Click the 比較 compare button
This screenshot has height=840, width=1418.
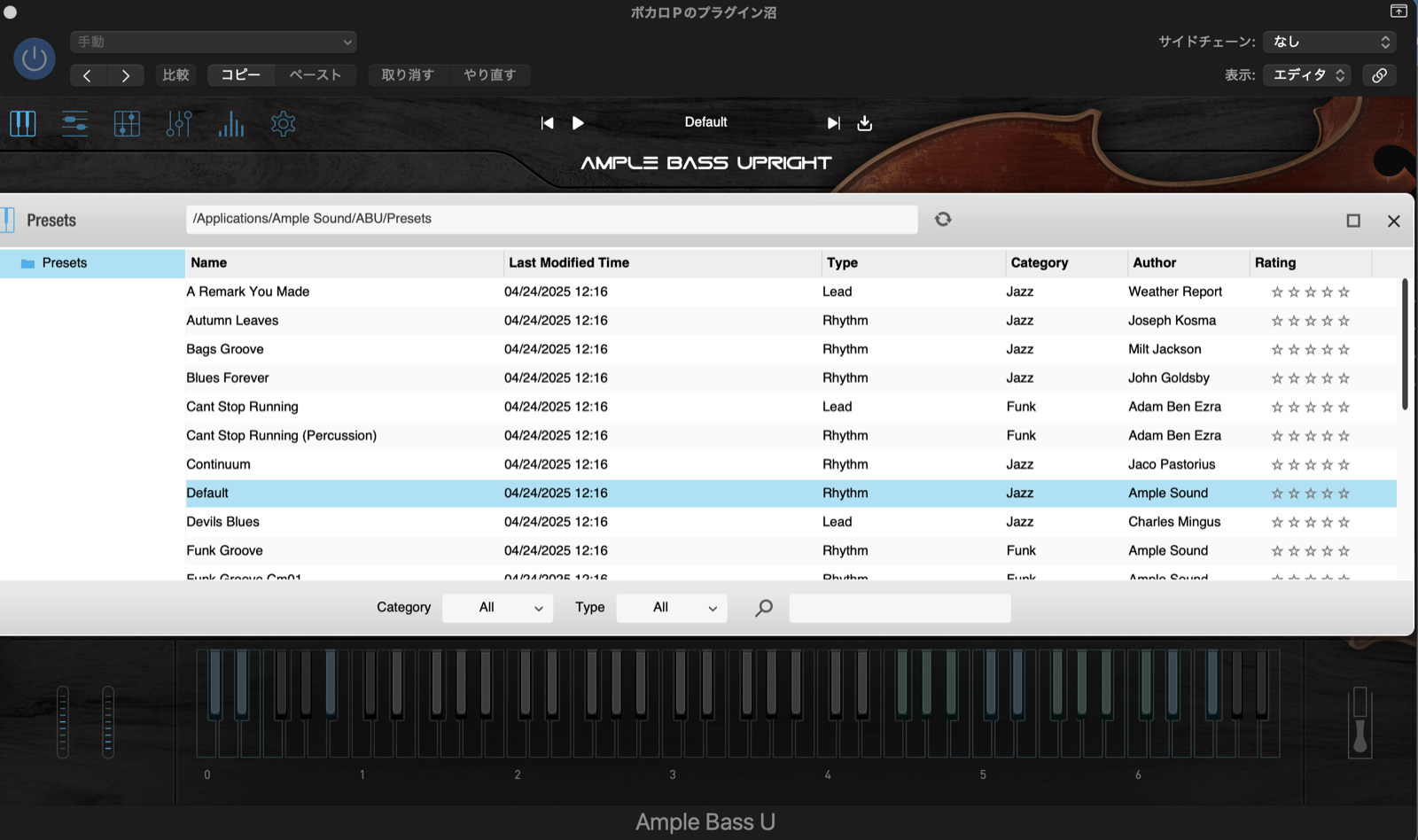tap(175, 75)
